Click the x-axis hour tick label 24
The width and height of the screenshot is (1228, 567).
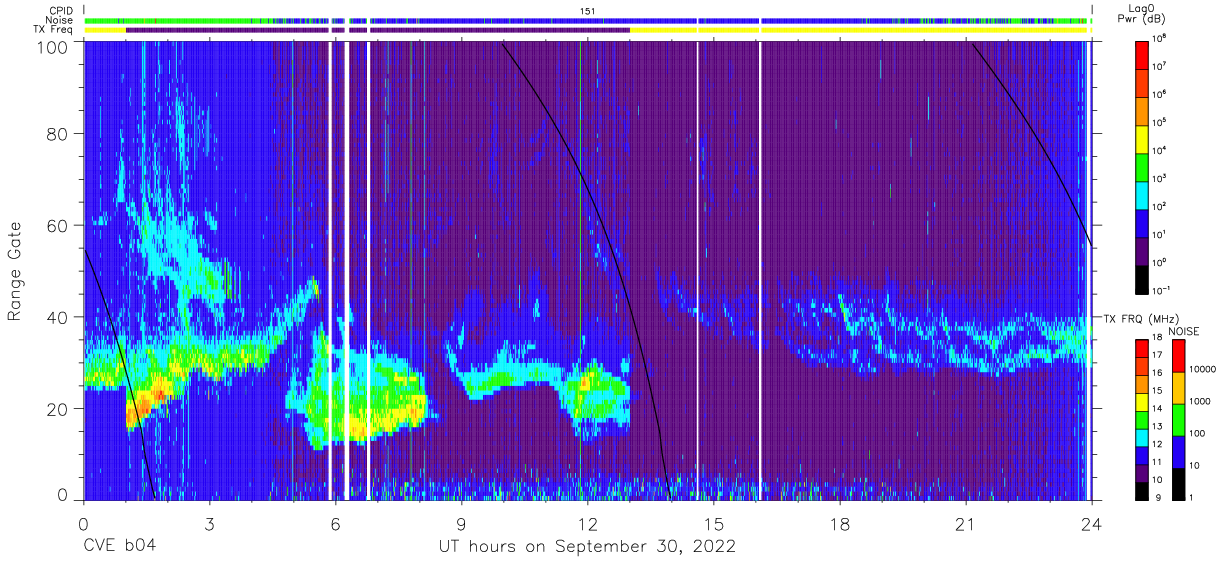[1093, 523]
